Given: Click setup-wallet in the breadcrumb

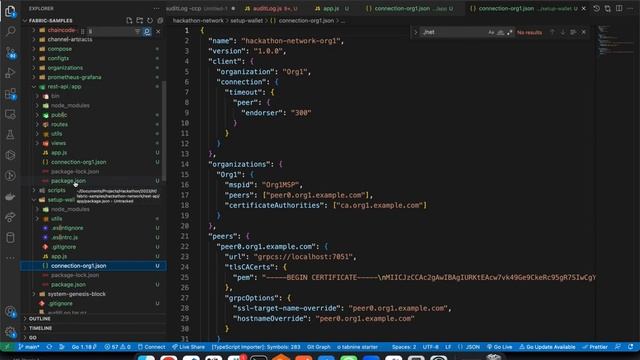Looking at the screenshot, I should pos(246,20).
